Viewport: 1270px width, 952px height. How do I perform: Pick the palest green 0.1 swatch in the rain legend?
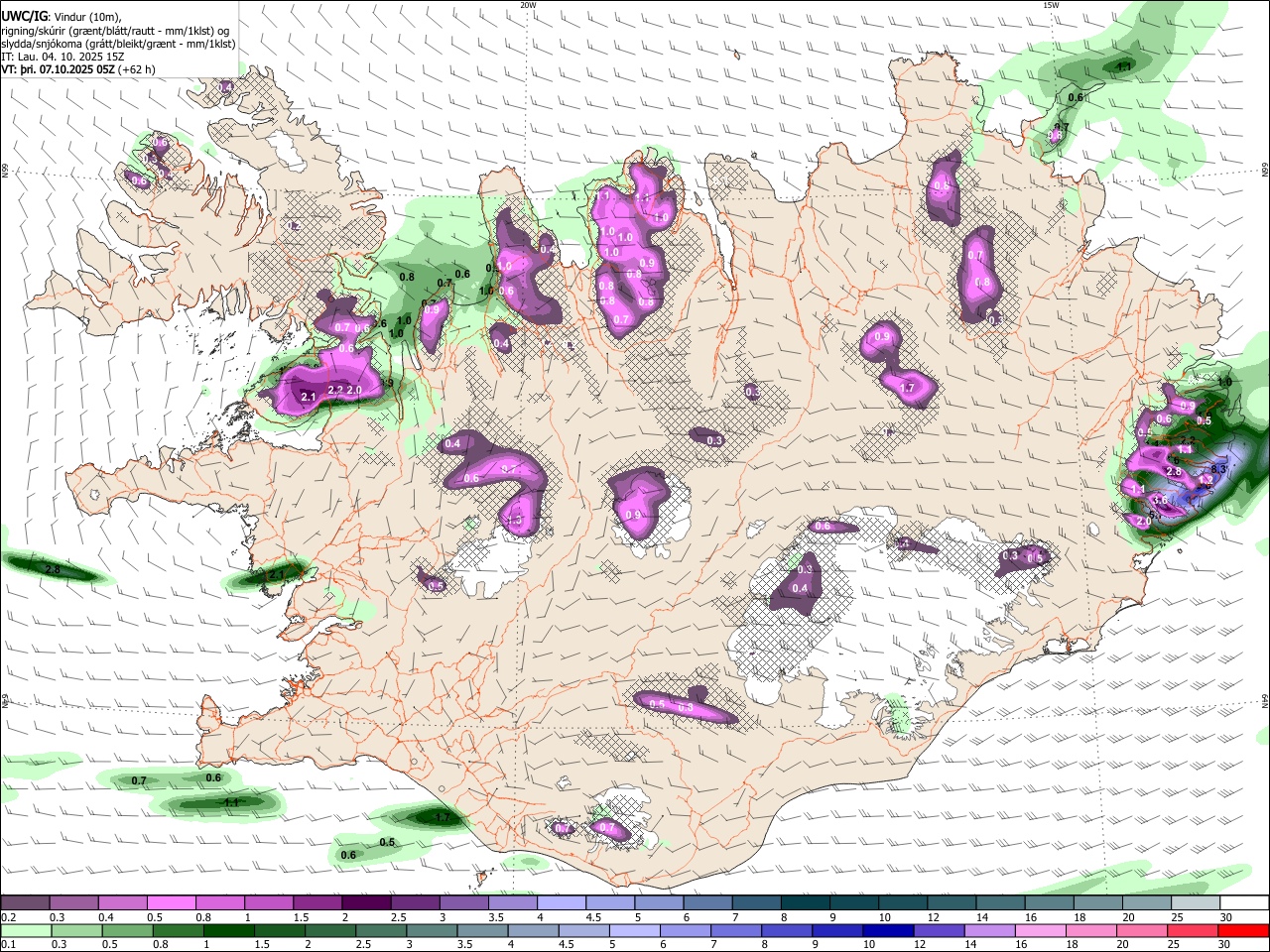(x=26, y=930)
